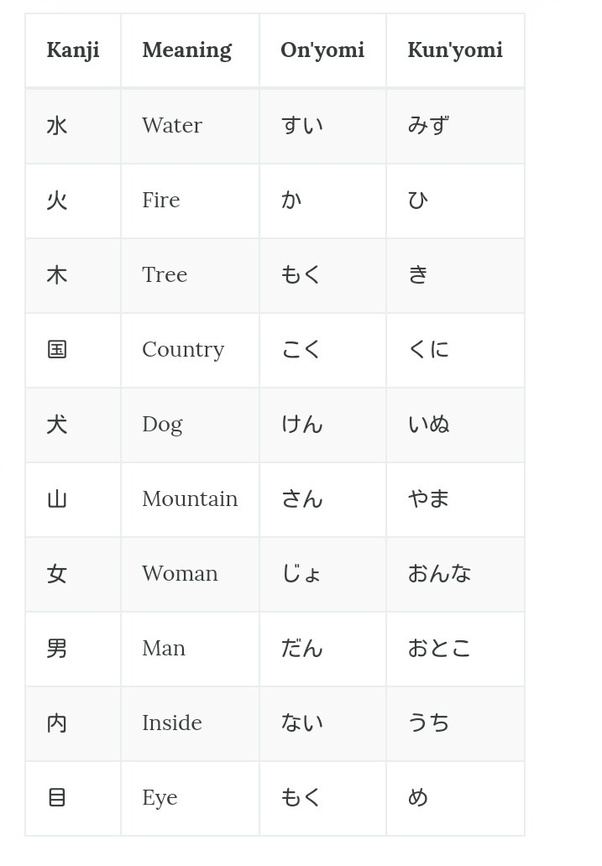Viewport: 602px width, 866px height.
Task: Click the fire kanji 火
Action: pos(57,200)
